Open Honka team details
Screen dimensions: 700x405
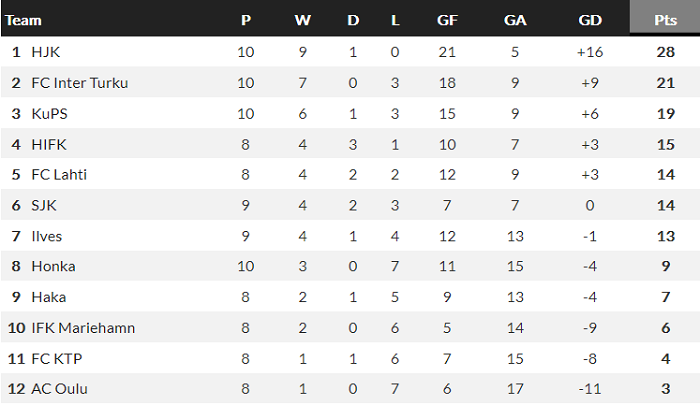tap(53, 266)
